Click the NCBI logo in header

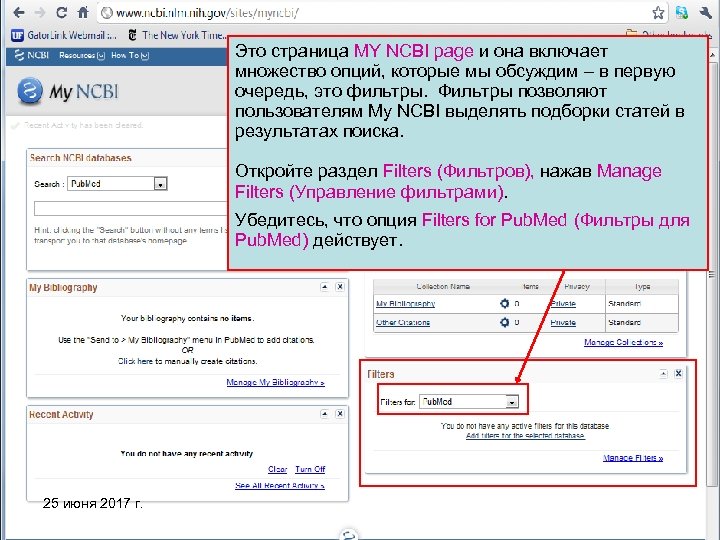pyautogui.click(x=32, y=55)
